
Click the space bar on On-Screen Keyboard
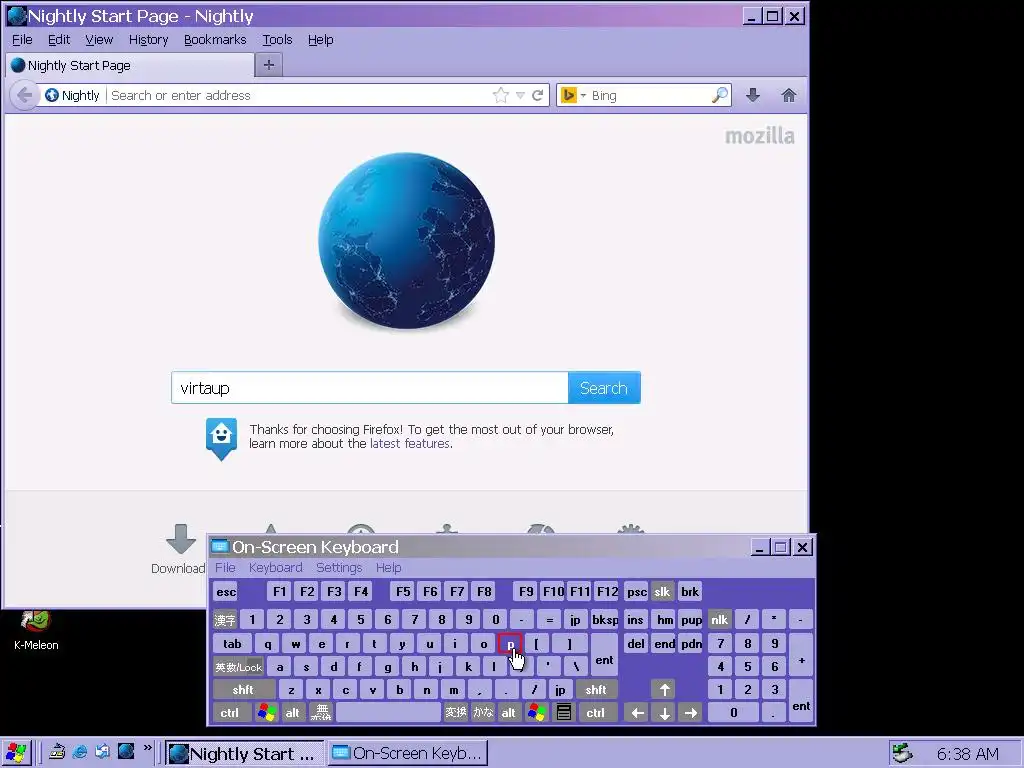(x=389, y=712)
